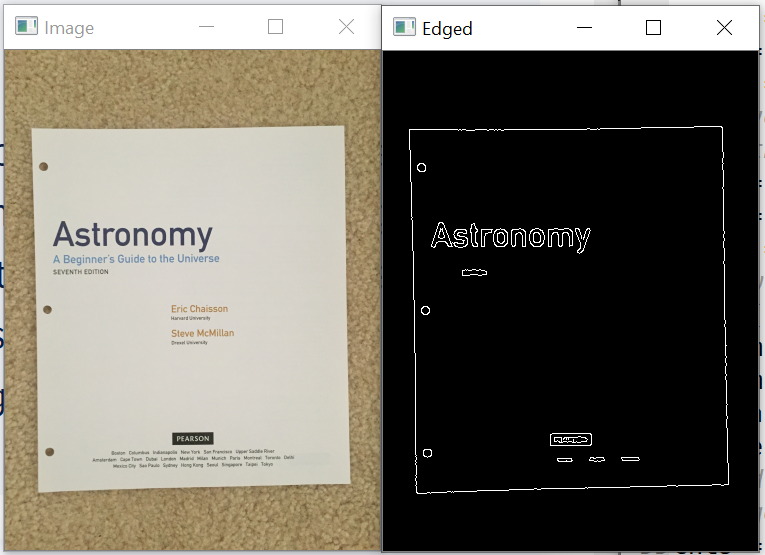Click the Image window's app icon
The width and height of the screenshot is (765, 555).
[26, 27]
